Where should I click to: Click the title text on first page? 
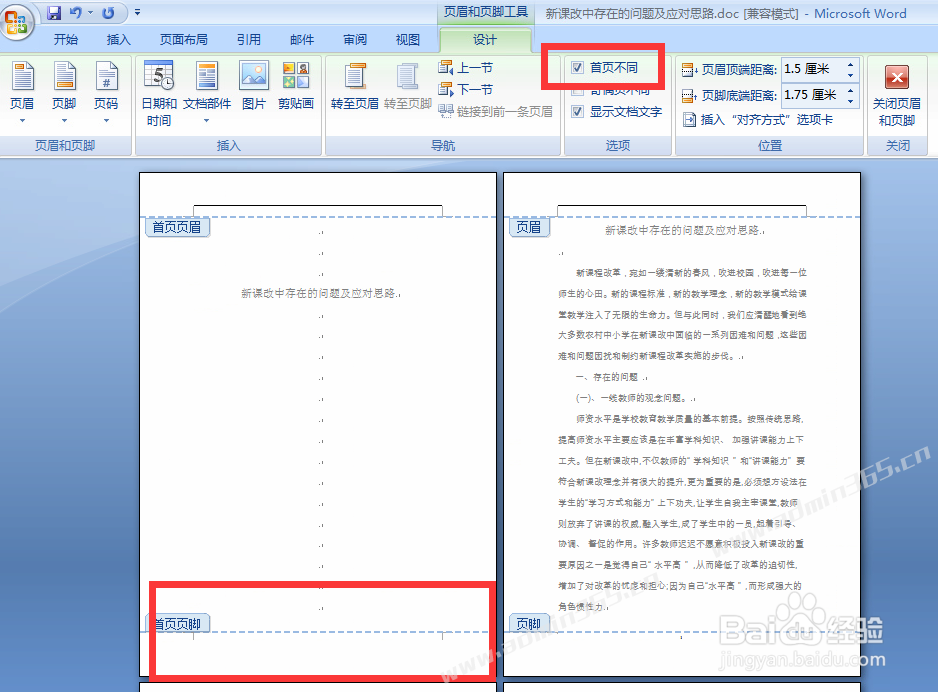(x=321, y=294)
